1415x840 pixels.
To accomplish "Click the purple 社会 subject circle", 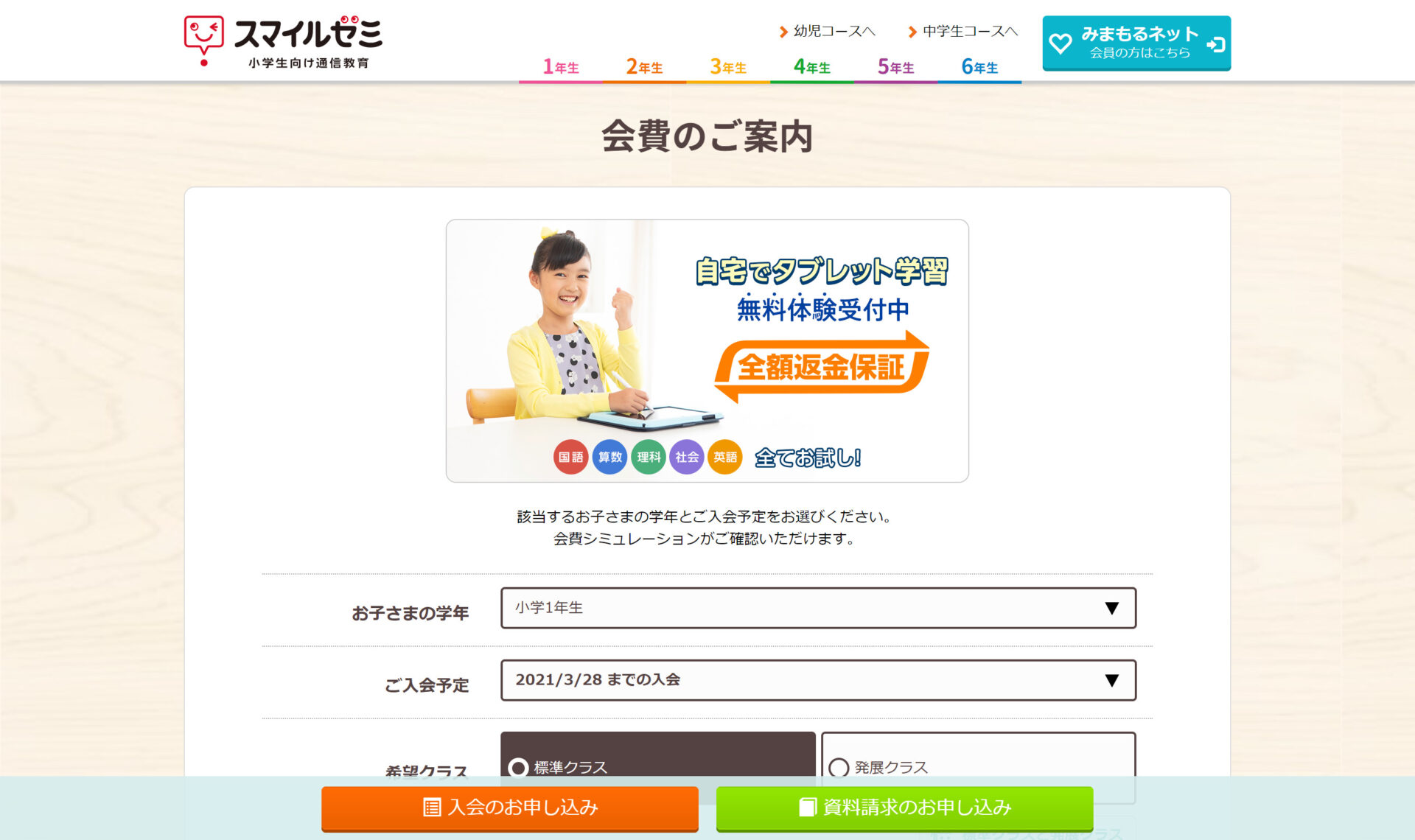I will (687, 457).
